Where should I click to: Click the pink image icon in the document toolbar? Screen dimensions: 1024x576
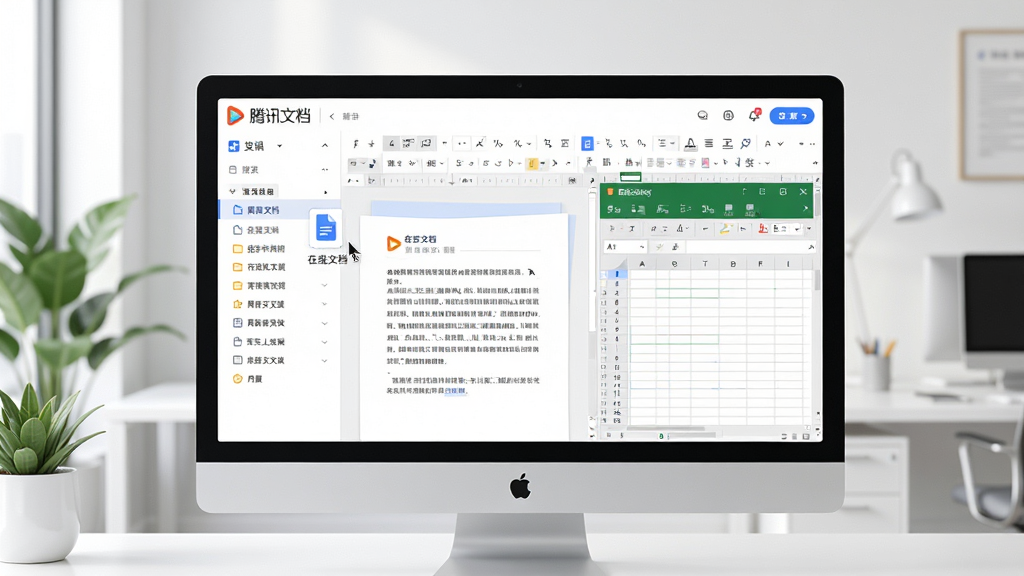(705, 163)
